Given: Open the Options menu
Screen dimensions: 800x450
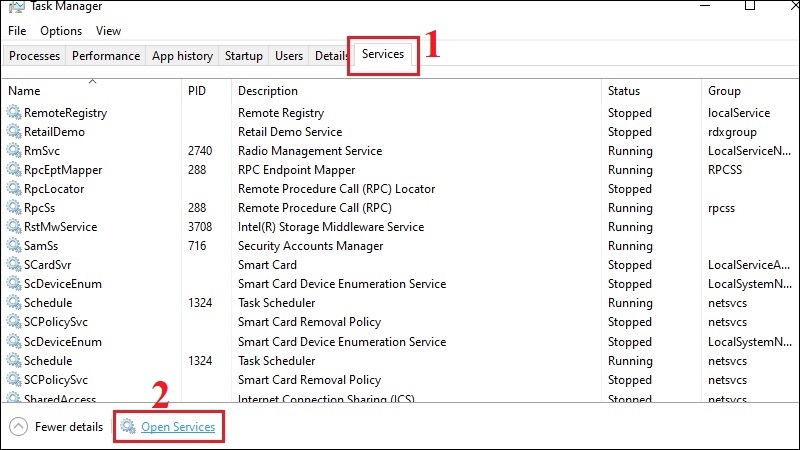Looking at the screenshot, I should pyautogui.click(x=61, y=31).
